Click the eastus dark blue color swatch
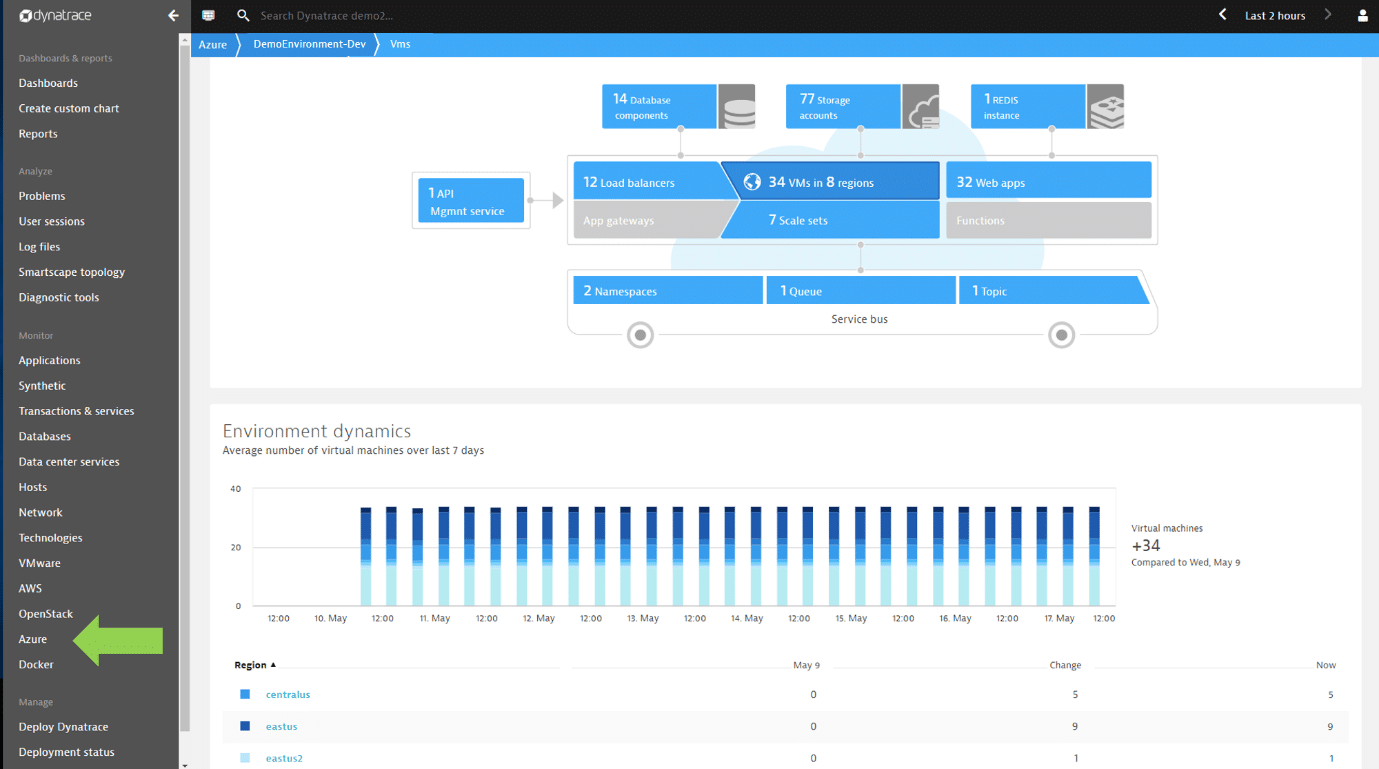 pos(245,726)
